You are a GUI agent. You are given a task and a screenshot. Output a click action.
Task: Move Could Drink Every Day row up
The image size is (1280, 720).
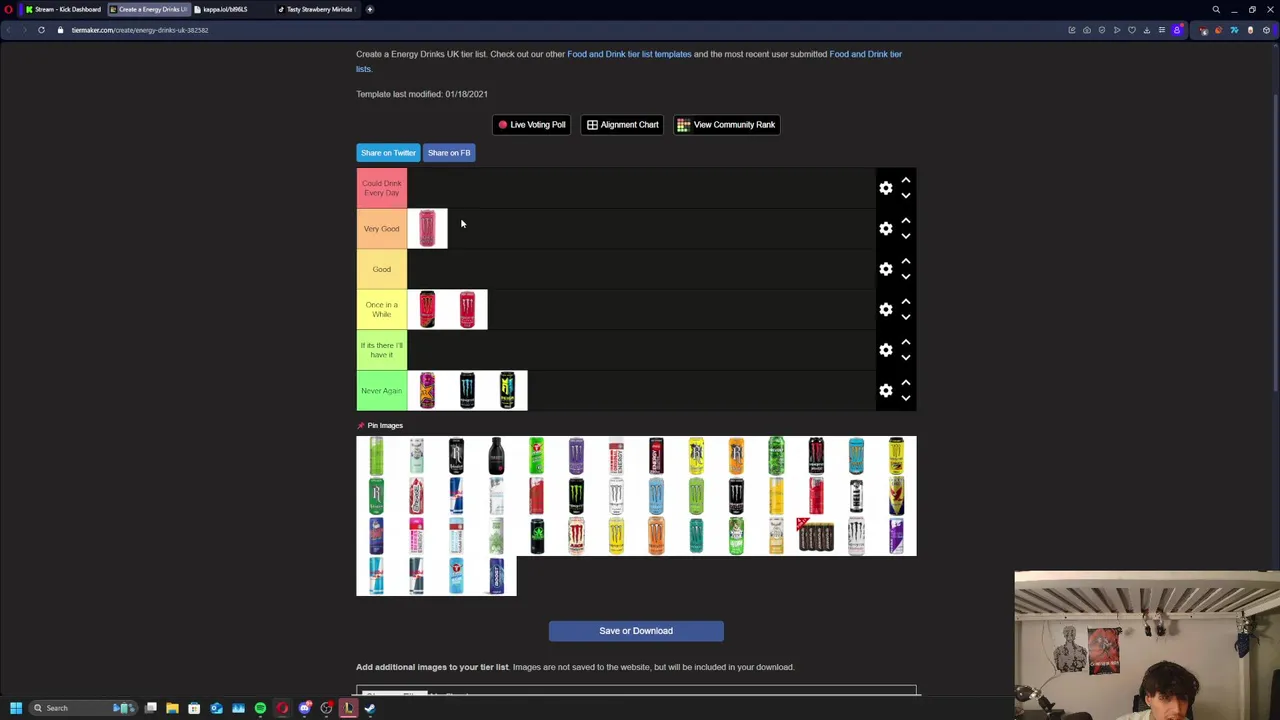pyautogui.click(x=906, y=180)
